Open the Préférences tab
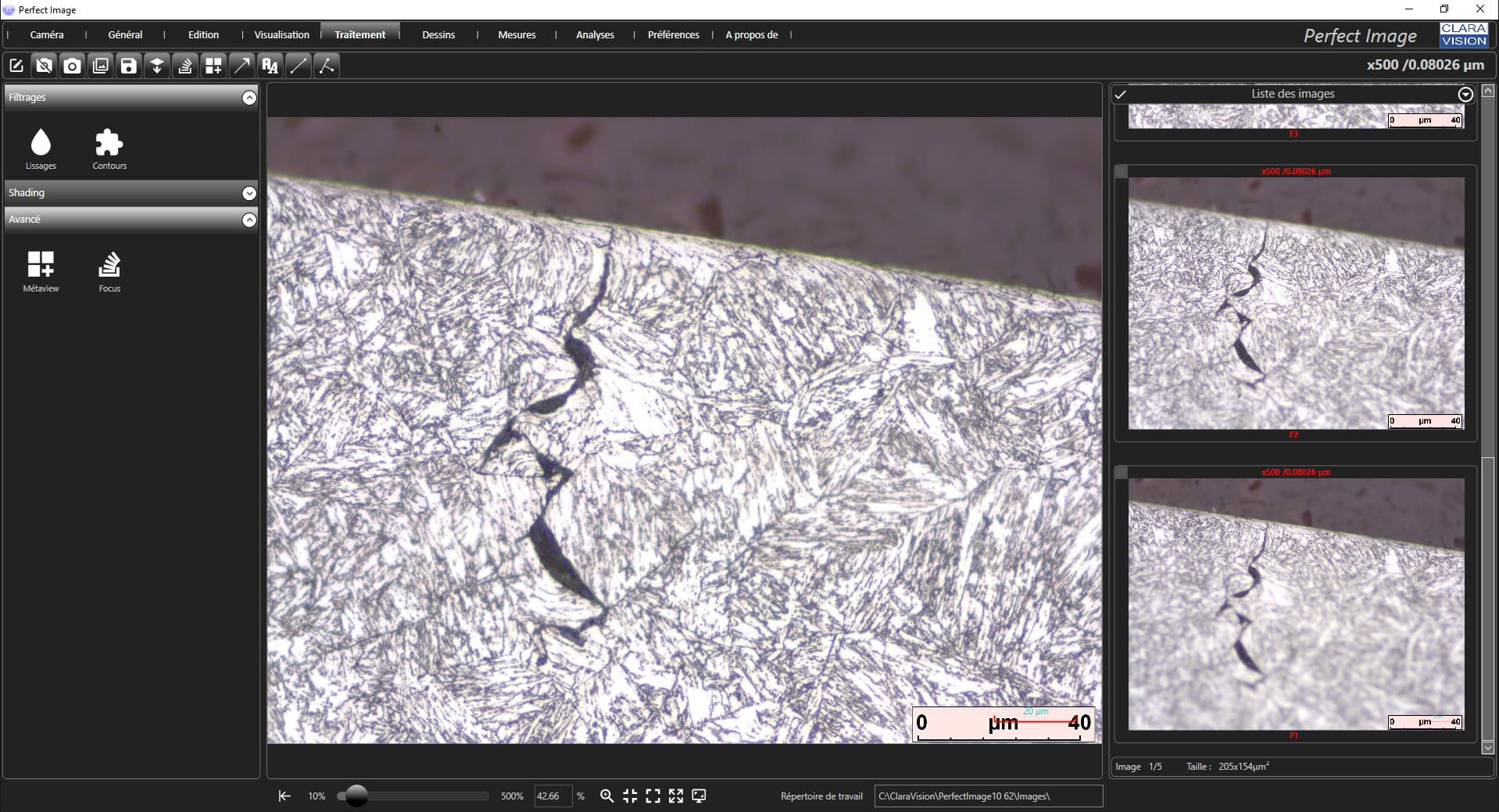The height and width of the screenshot is (812, 1499). click(673, 34)
